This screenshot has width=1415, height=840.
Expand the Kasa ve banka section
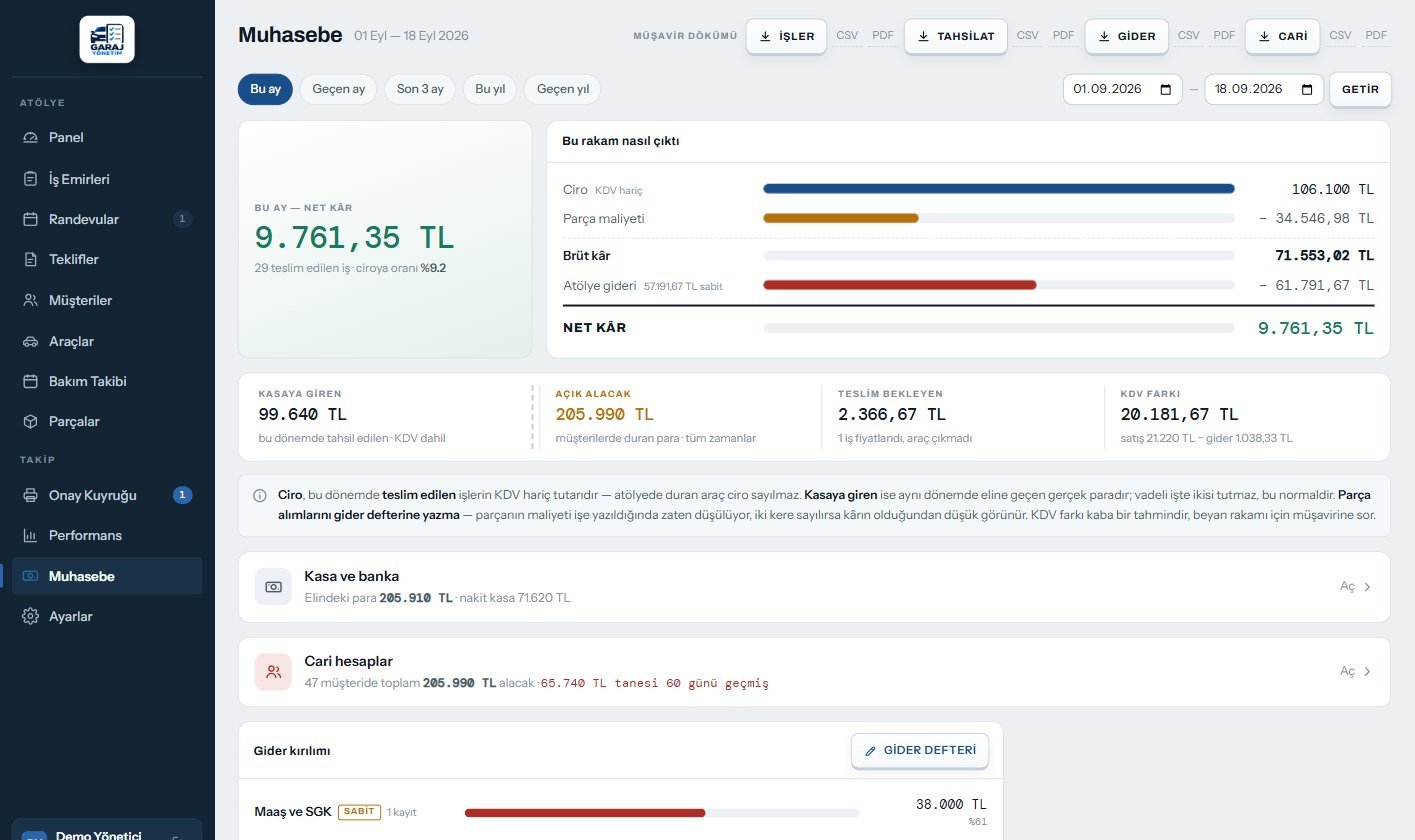pos(1356,587)
